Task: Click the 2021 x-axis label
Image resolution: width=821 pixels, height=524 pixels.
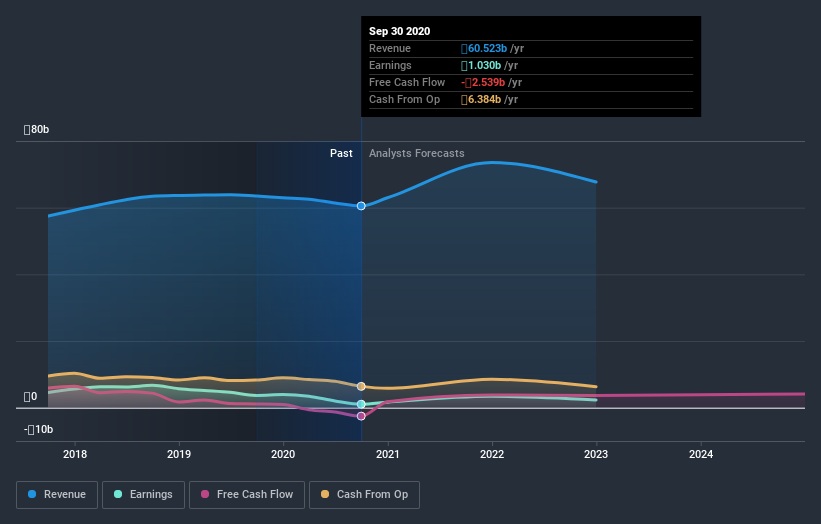Action: pos(387,454)
